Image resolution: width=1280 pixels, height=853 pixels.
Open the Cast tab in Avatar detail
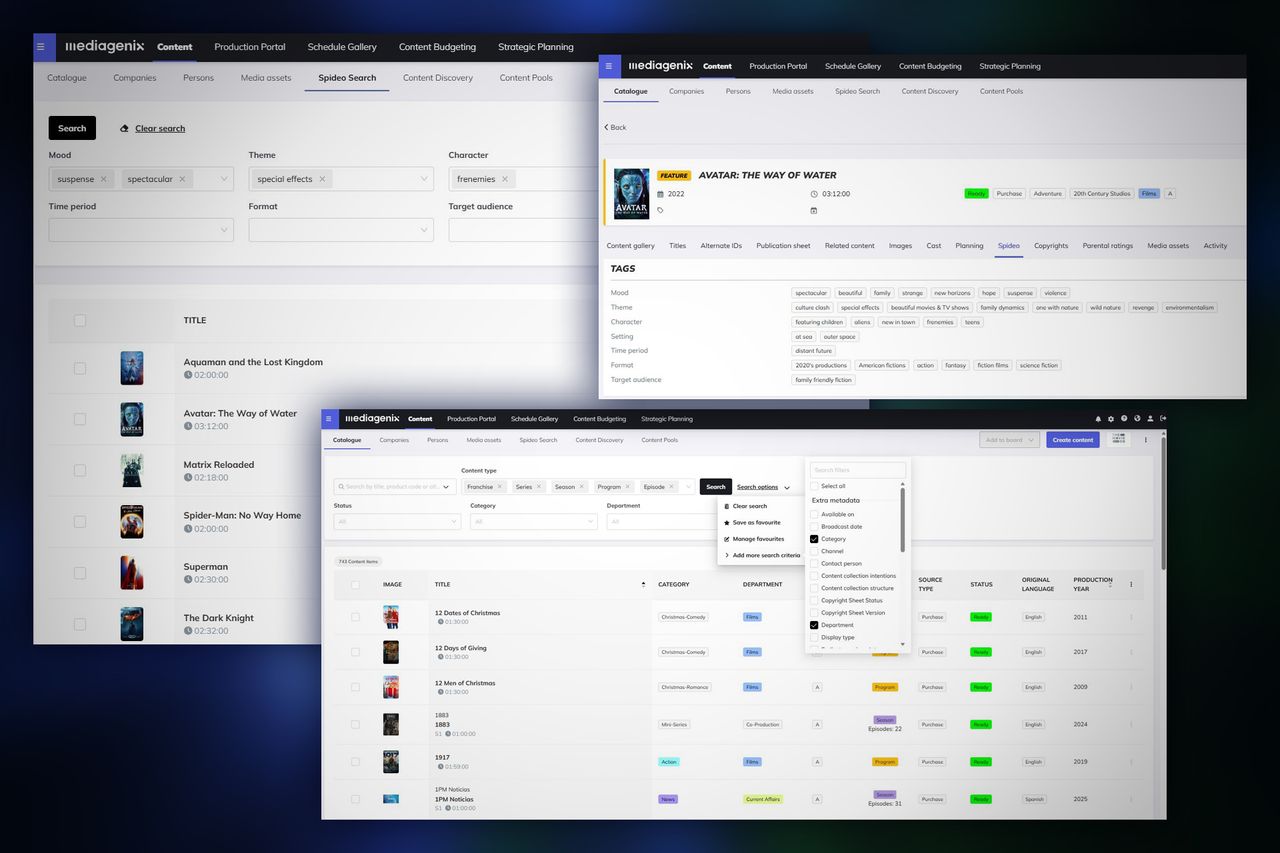934,246
